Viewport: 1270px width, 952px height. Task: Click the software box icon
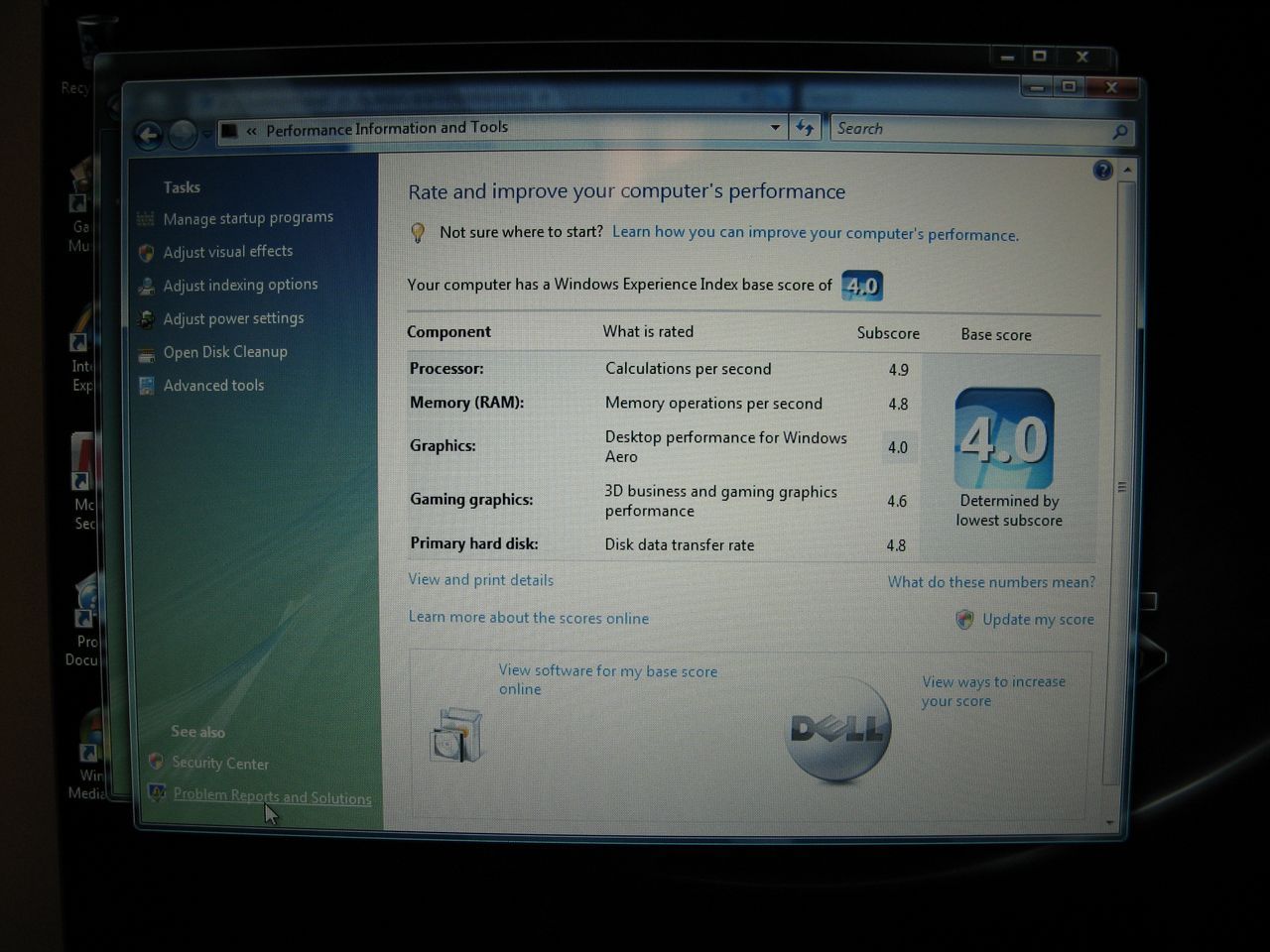457,735
